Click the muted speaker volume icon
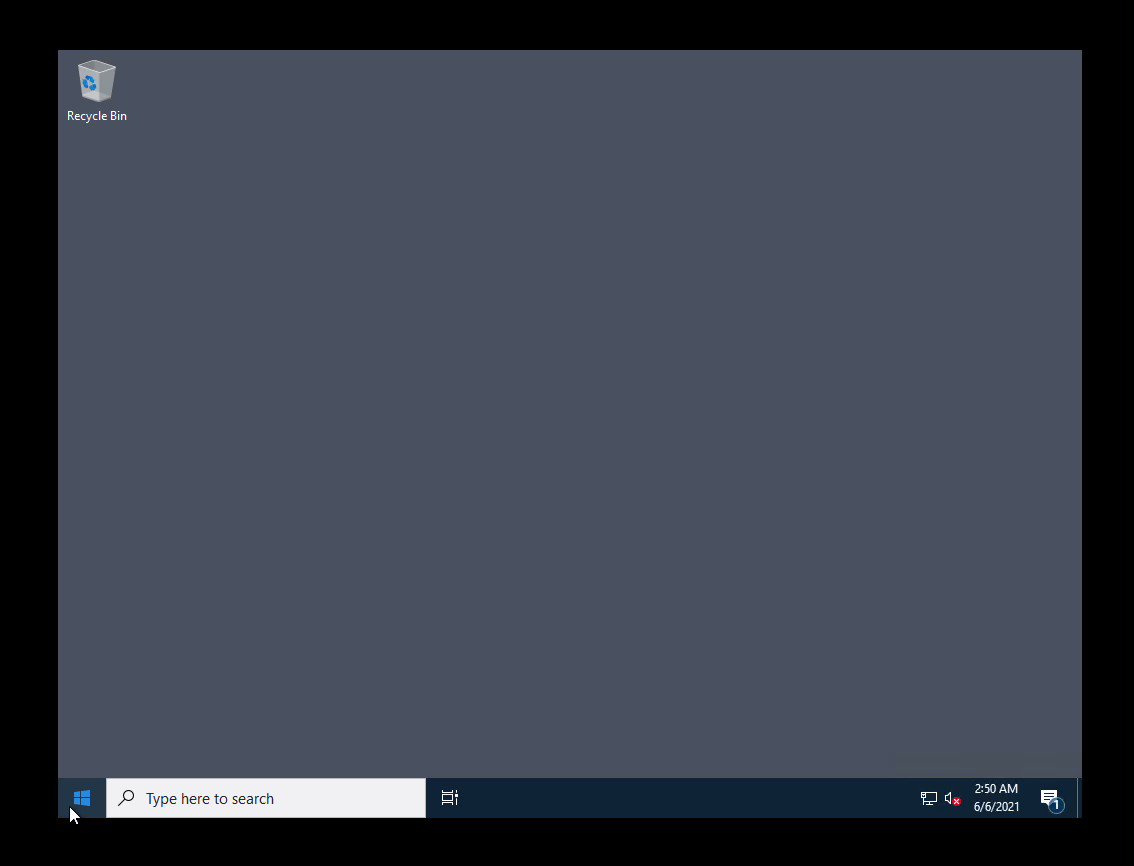This screenshot has width=1134, height=866. pyautogui.click(x=952, y=799)
